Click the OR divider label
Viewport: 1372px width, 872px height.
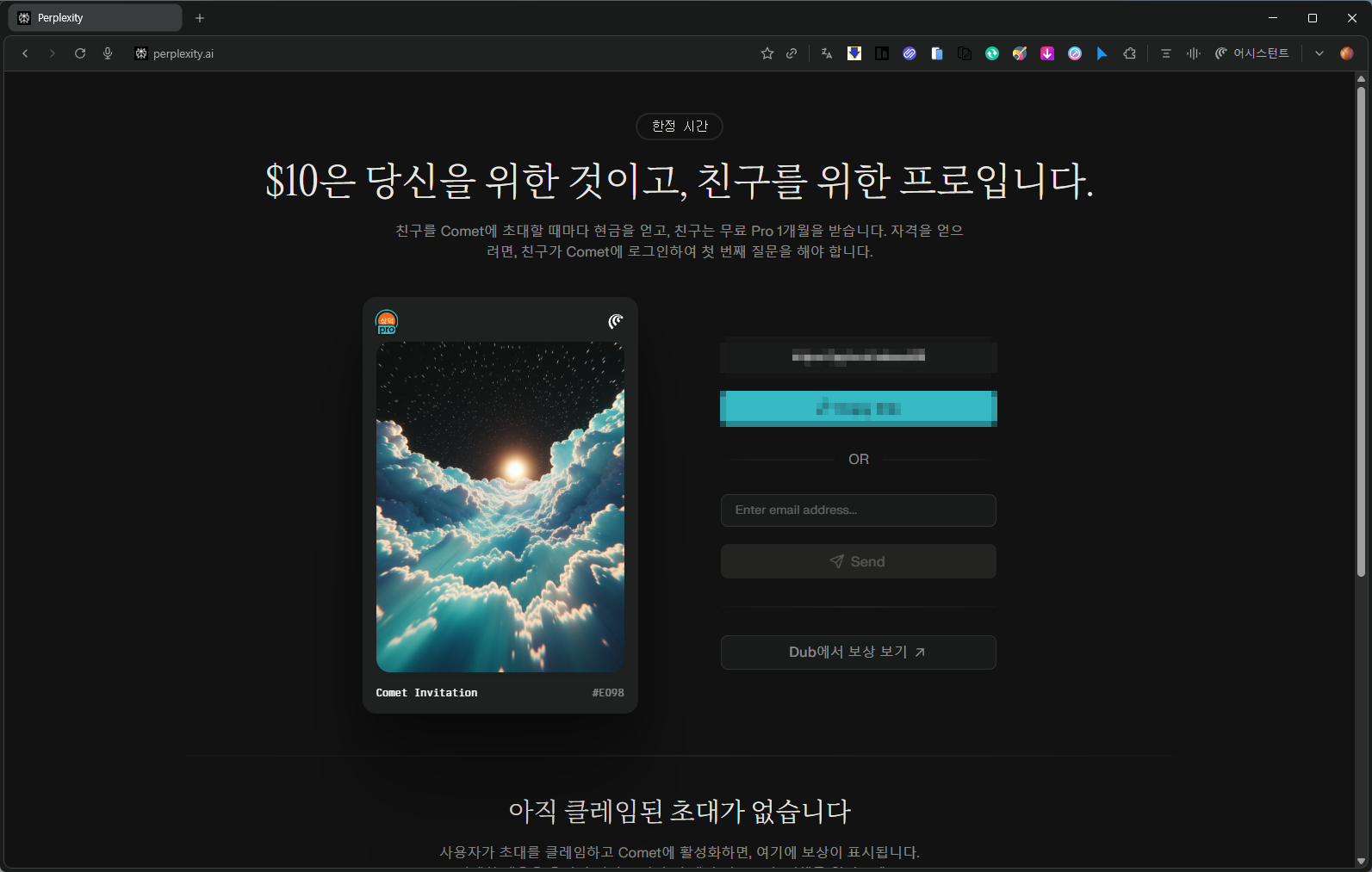(859, 460)
